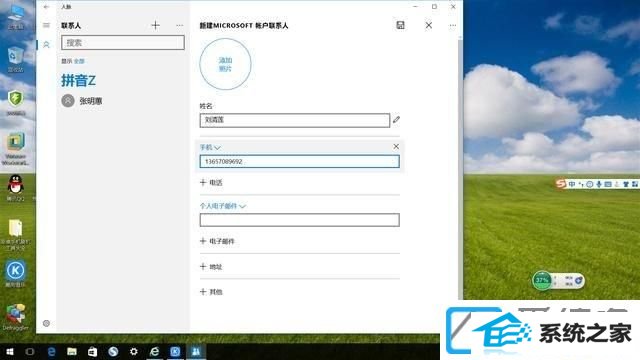Expand the personal email type dropdown
The height and width of the screenshot is (360, 640).
(223, 206)
